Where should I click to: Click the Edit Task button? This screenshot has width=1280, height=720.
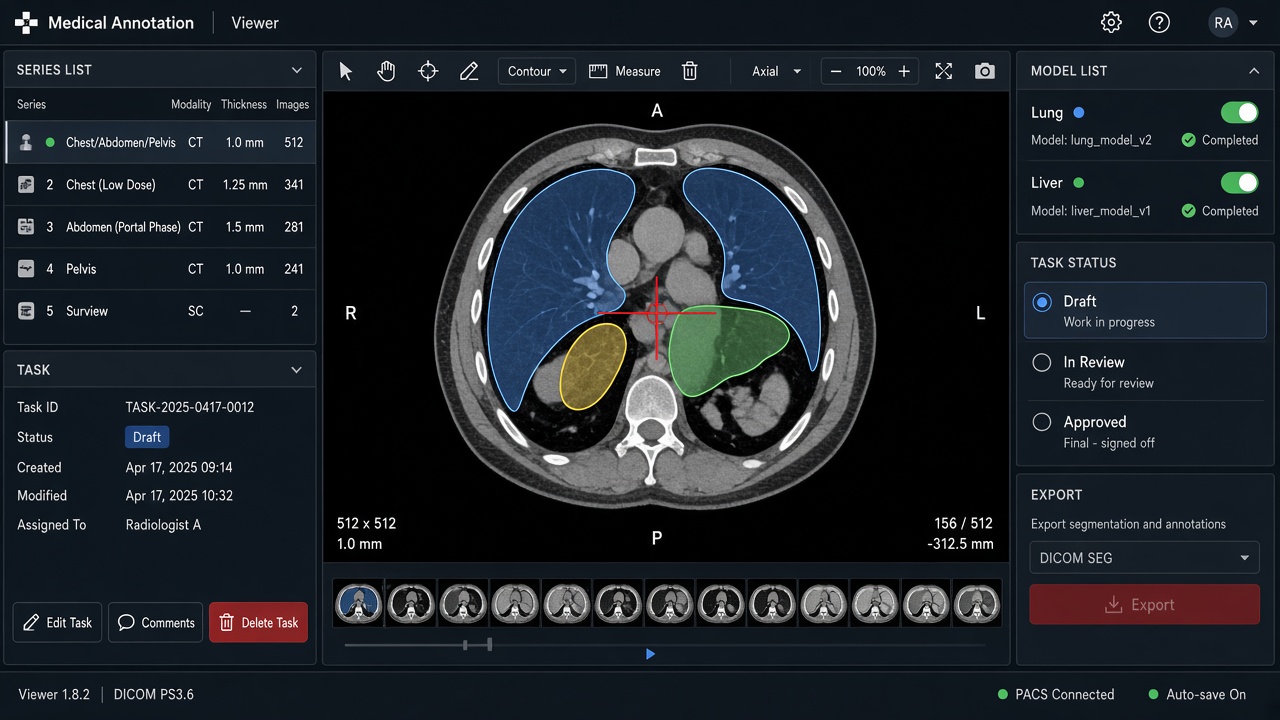point(58,622)
